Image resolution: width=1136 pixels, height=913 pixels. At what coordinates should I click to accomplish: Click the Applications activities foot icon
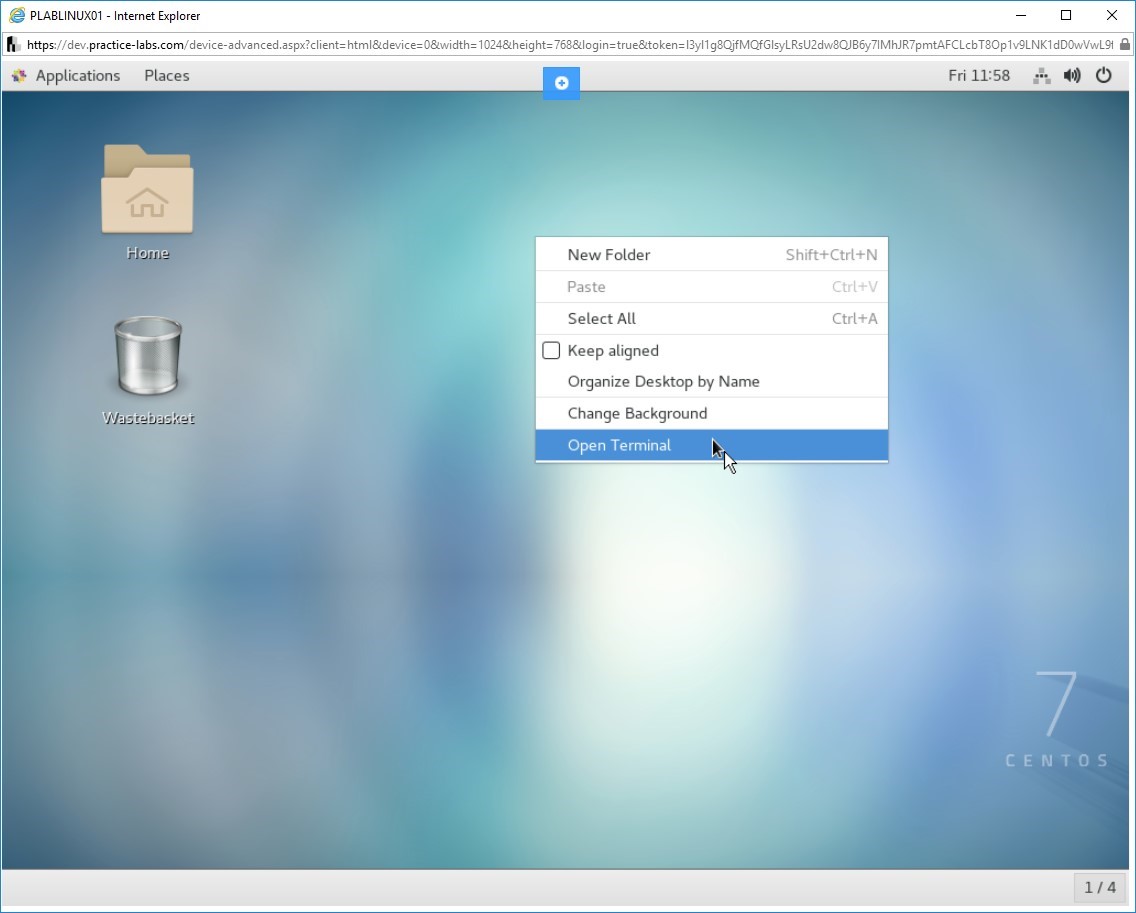point(19,76)
